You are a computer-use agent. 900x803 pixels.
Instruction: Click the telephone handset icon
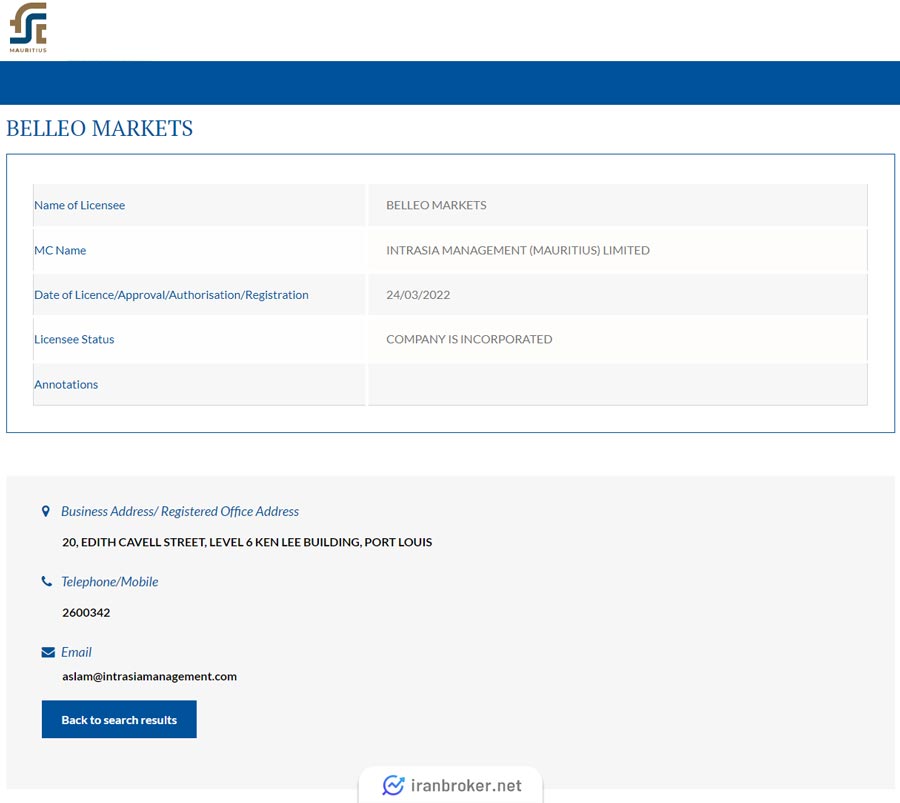46,581
